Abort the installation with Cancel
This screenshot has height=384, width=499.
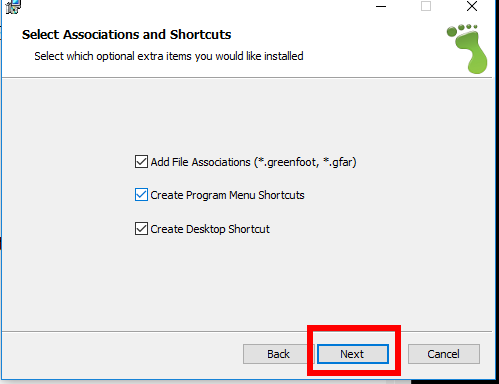click(444, 354)
